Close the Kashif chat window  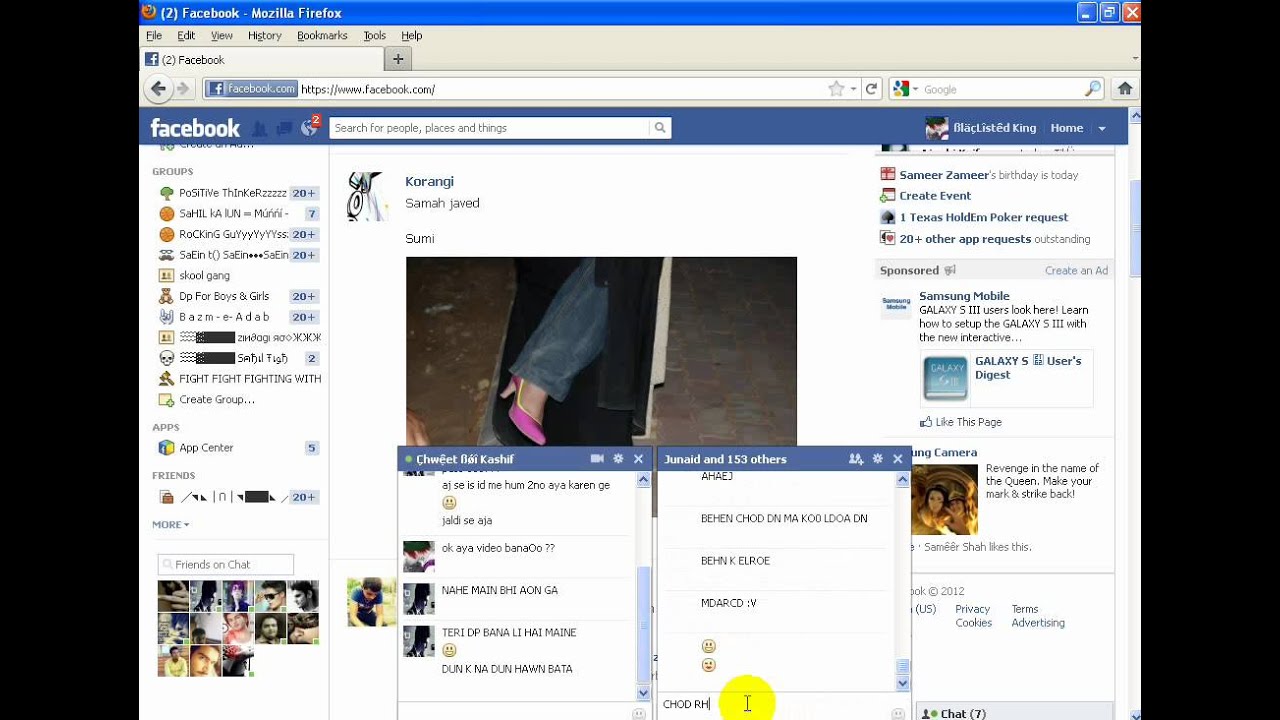point(638,459)
